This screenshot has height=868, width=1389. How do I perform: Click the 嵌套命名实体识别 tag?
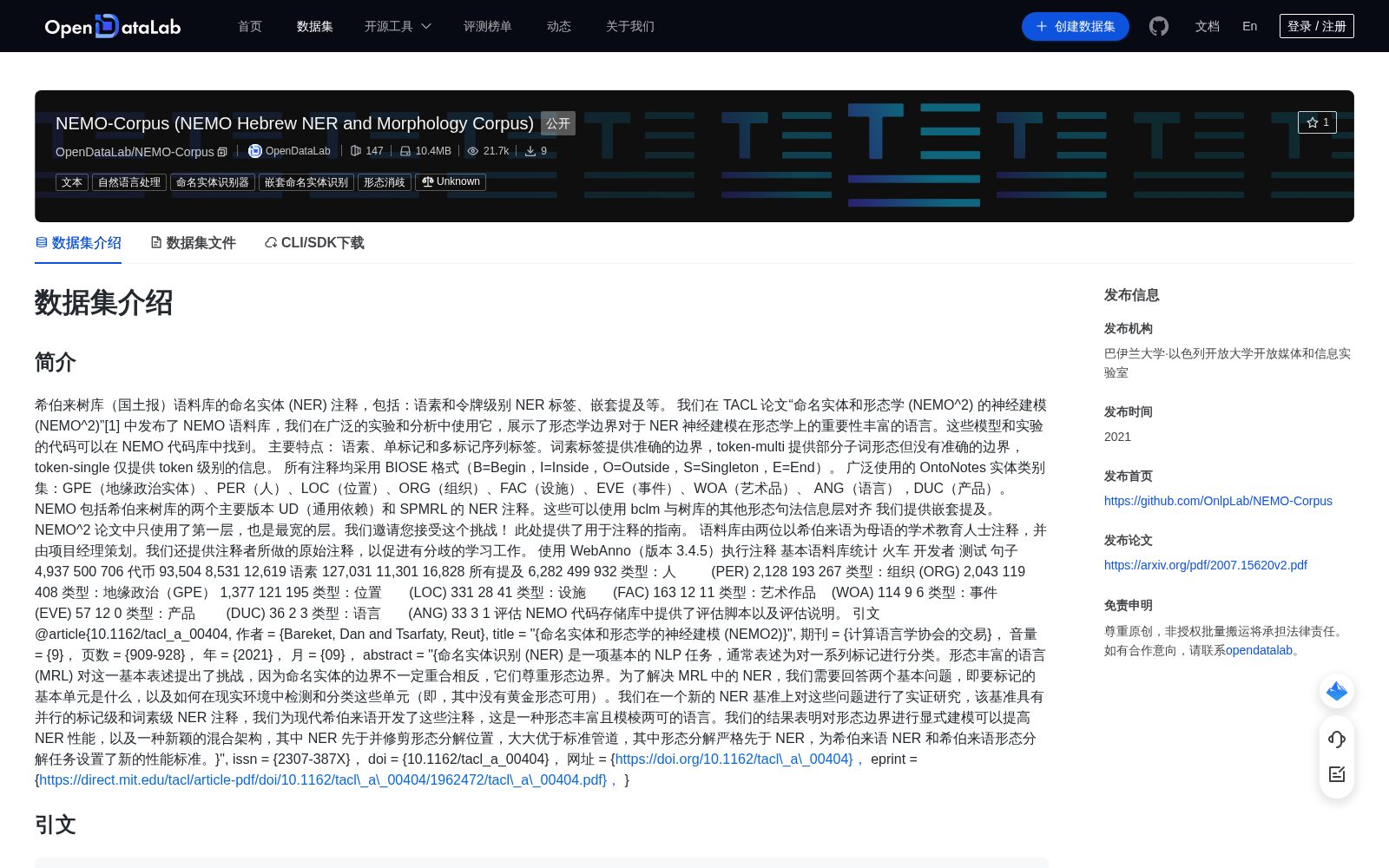point(306,182)
